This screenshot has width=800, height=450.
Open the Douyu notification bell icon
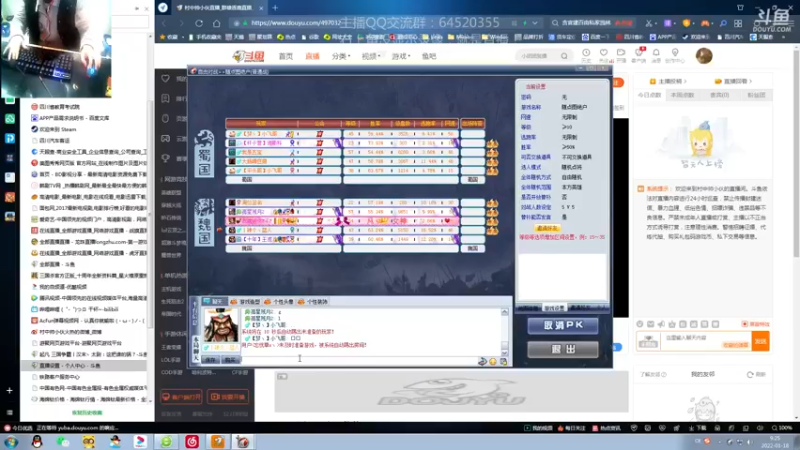[656, 53]
